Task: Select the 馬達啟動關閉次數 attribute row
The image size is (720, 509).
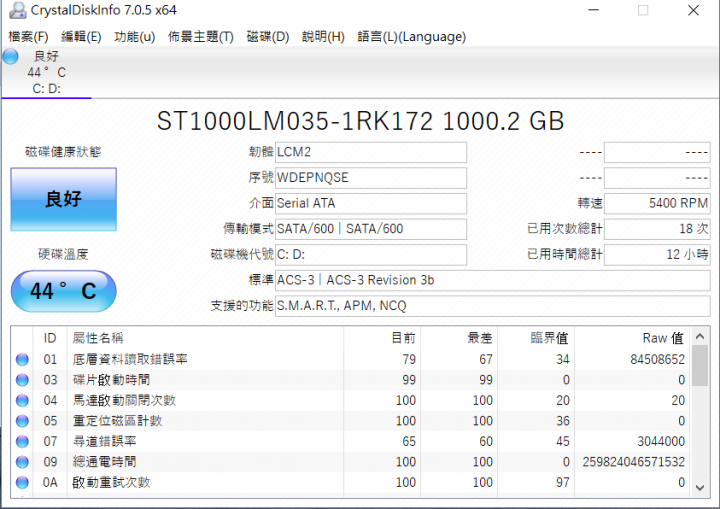Action: [x=350, y=401]
